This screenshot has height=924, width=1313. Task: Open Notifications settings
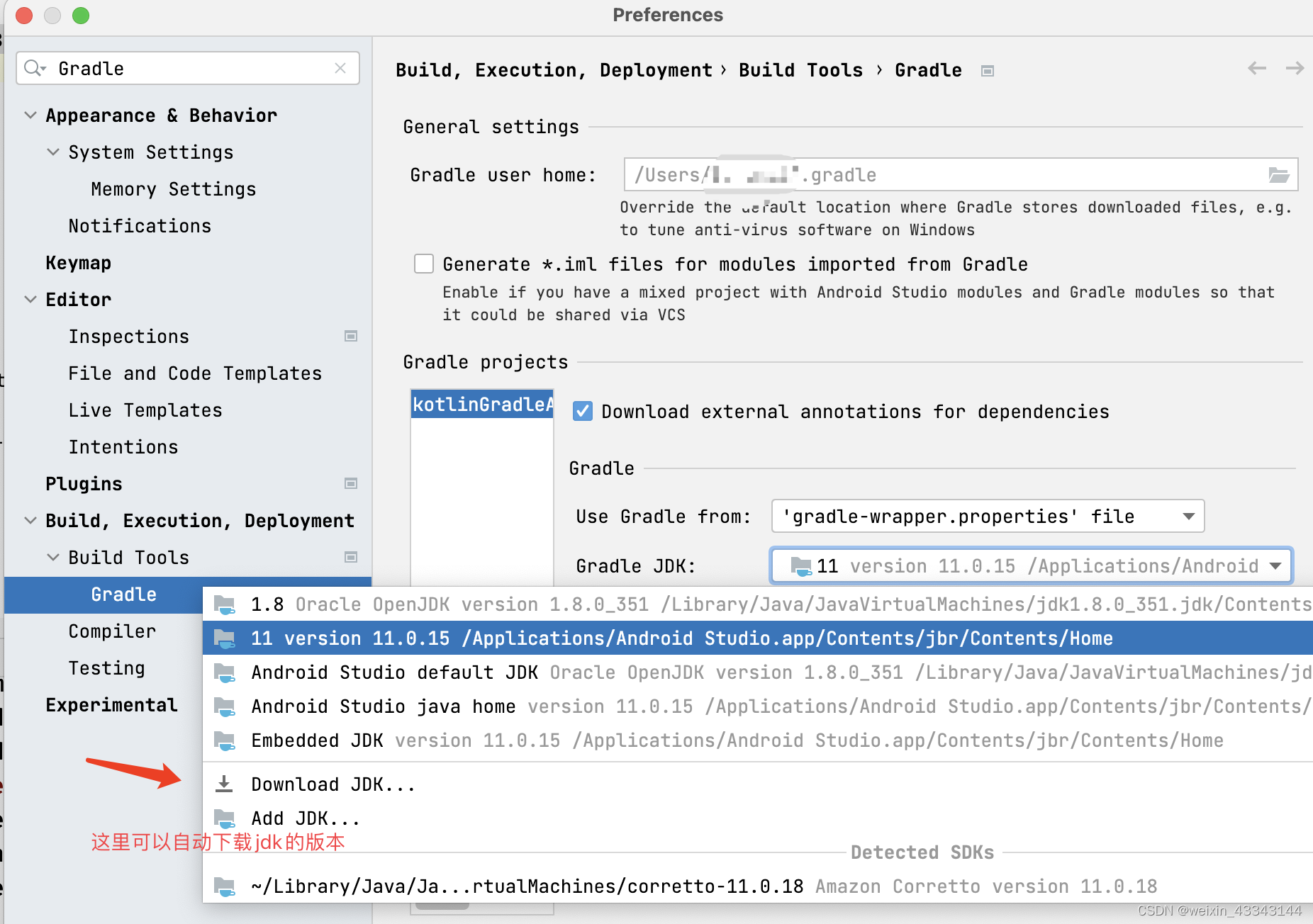click(140, 226)
